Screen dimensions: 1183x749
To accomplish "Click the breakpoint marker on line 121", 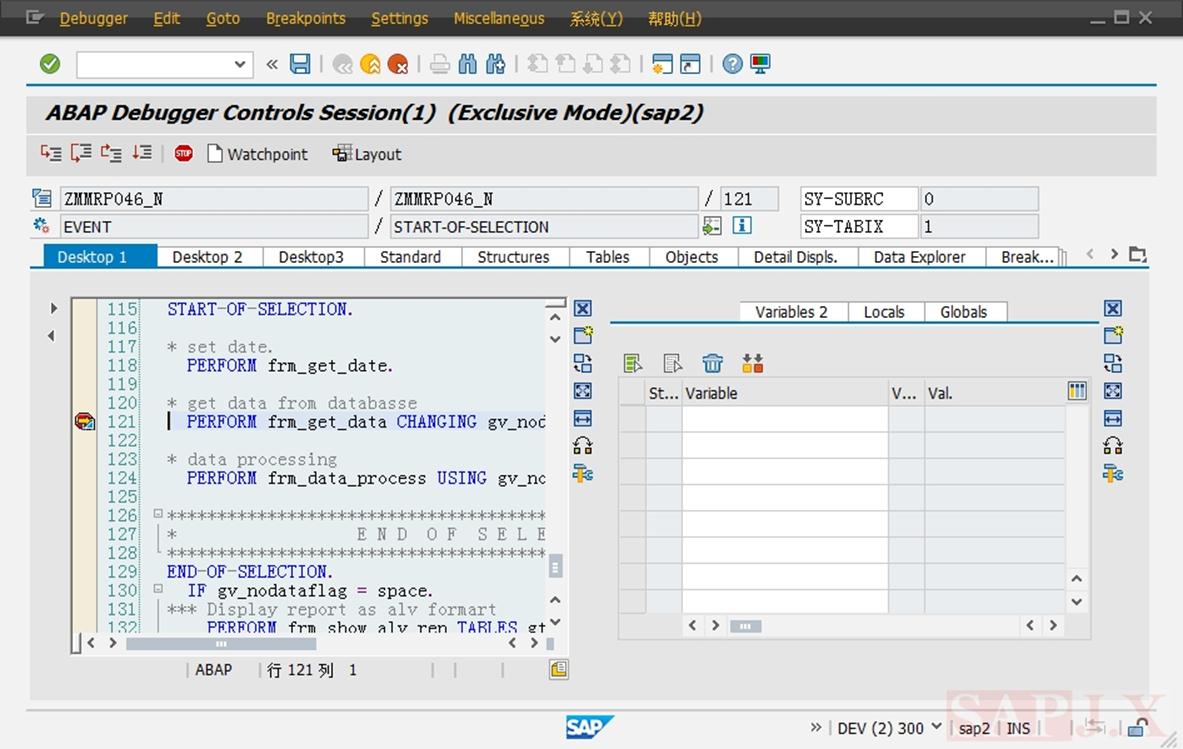I will [84, 421].
